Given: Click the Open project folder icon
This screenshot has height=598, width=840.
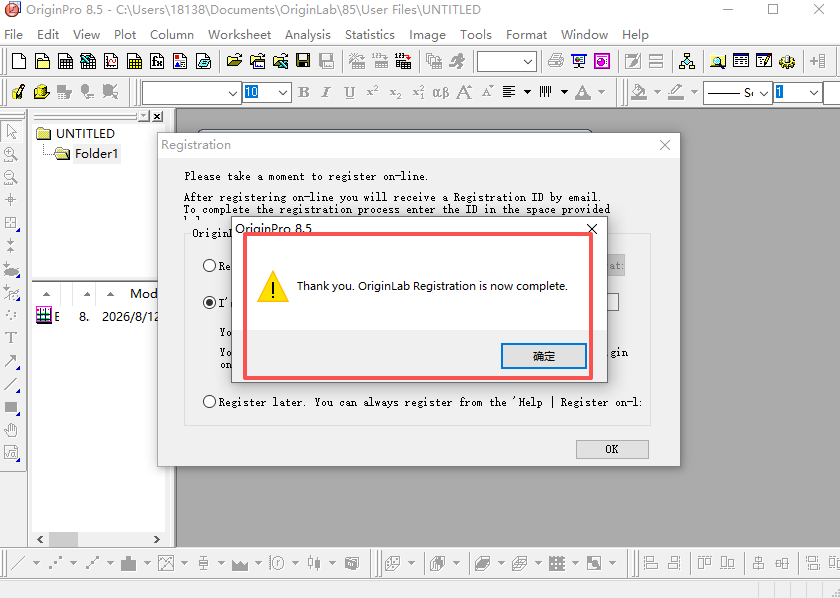Looking at the screenshot, I should point(234,61).
